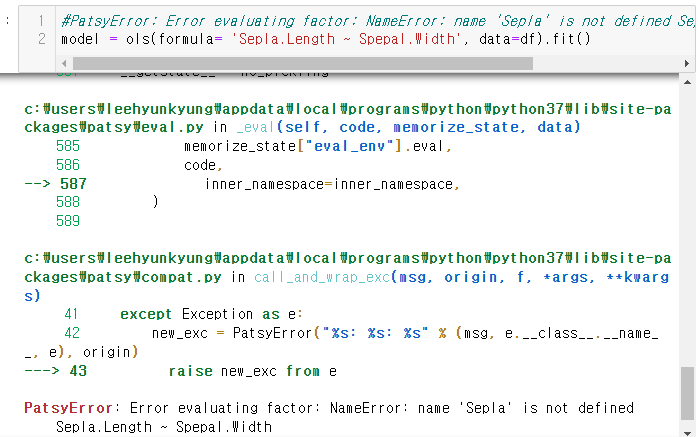Screen dimensions: 698x437
Task: Click the code cell's horizontal scrollbar thumb
Action: coord(303,64)
